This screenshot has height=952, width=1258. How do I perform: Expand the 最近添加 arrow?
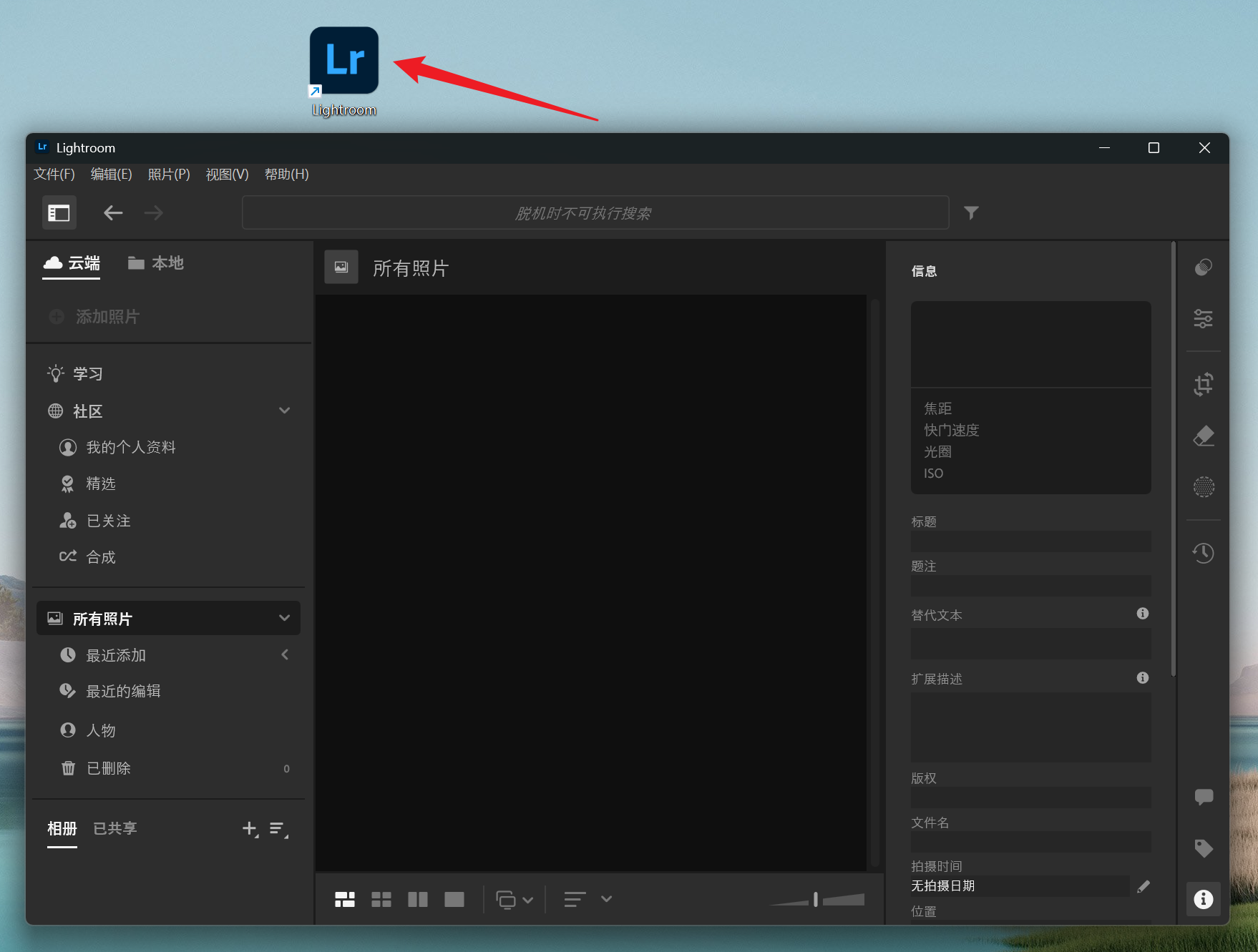[x=285, y=654]
